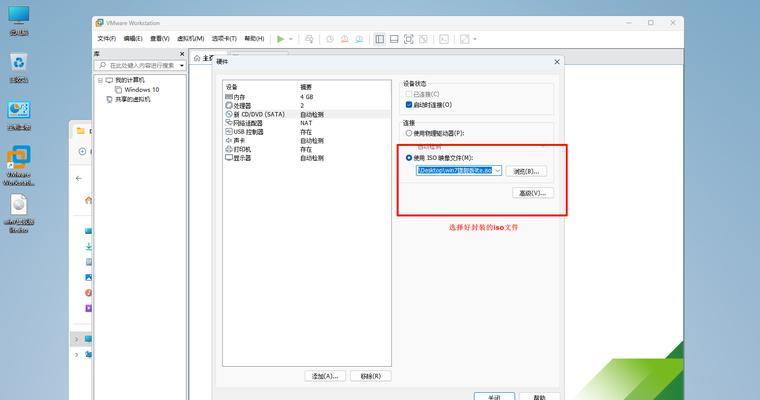Click the stretch guest display icon

pos(464,39)
